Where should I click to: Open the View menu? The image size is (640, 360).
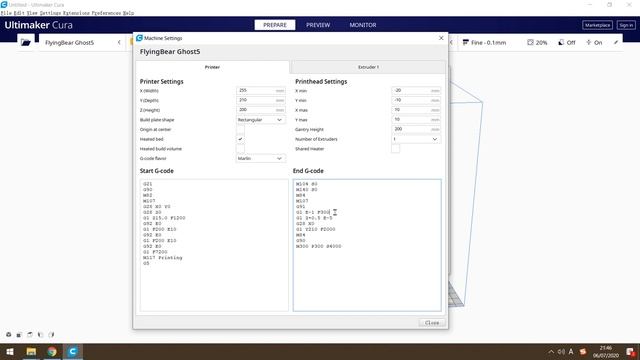point(32,13)
